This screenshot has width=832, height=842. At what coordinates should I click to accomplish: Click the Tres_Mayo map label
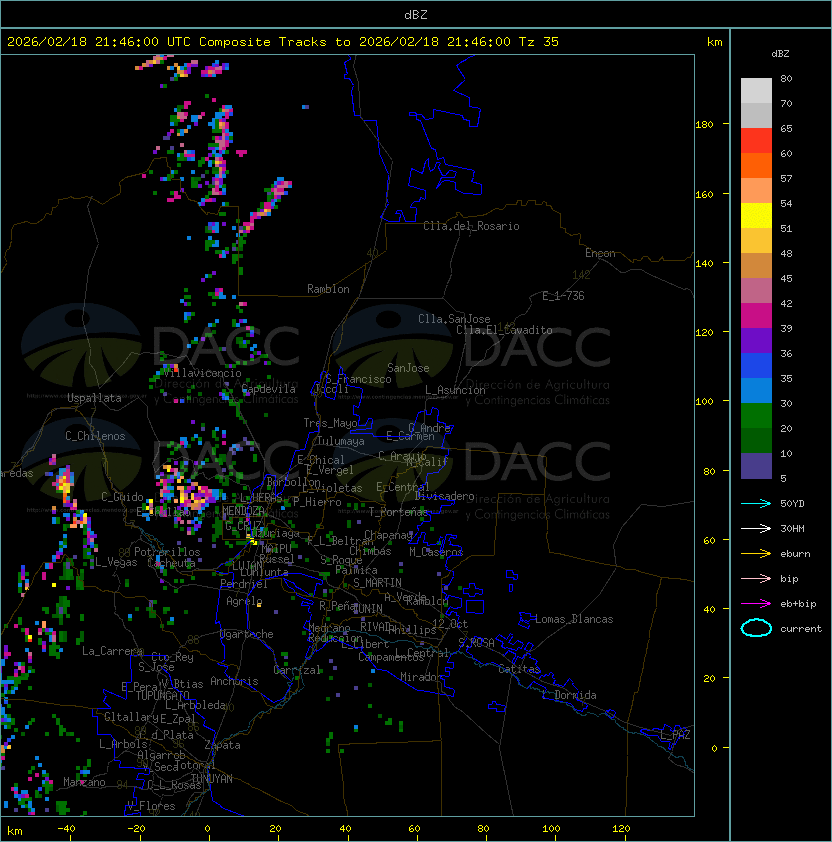tap(330, 423)
